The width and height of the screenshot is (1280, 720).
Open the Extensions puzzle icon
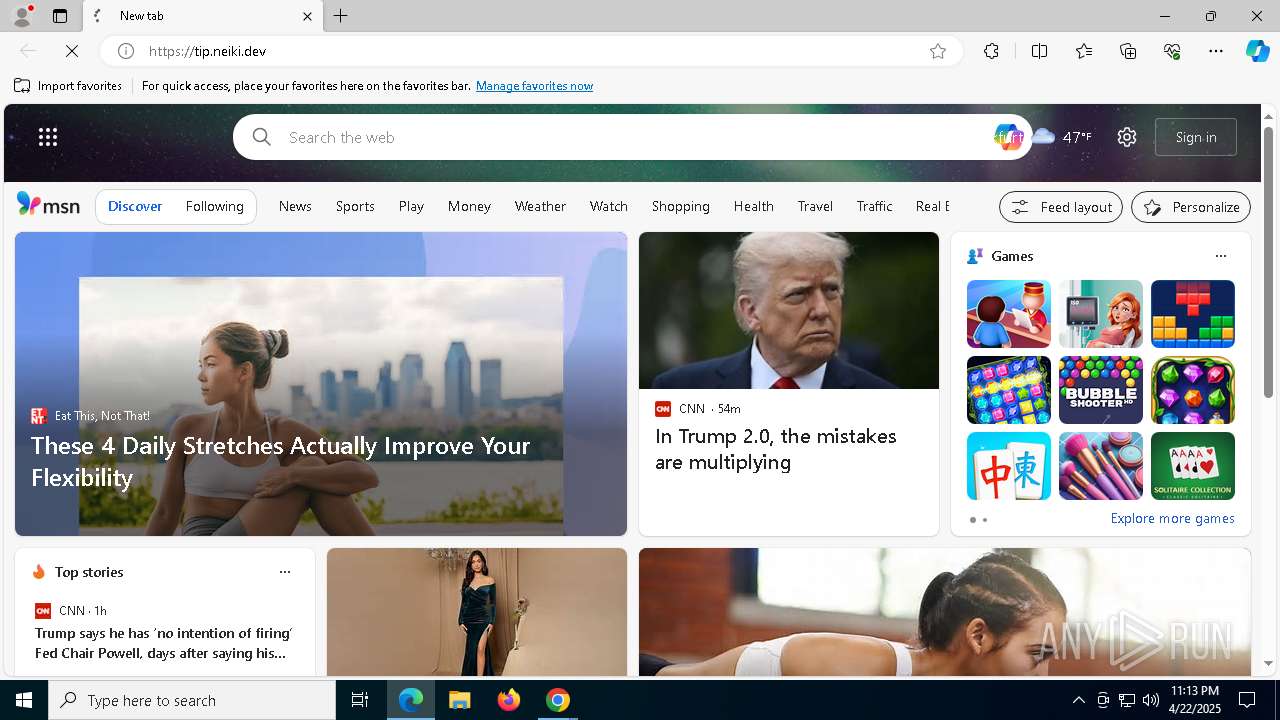tap(991, 51)
